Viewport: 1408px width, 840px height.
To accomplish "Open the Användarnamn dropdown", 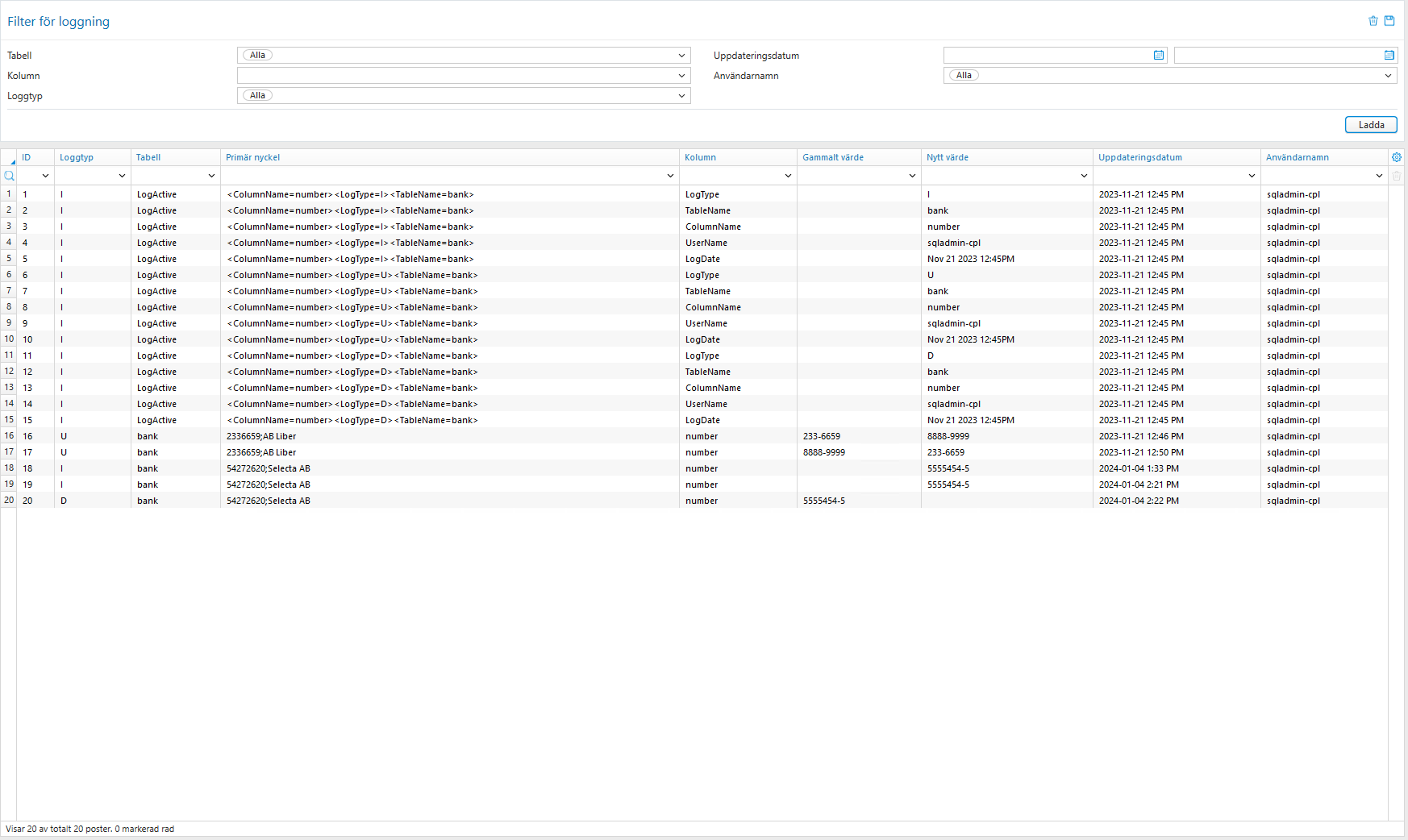I will (1389, 75).
